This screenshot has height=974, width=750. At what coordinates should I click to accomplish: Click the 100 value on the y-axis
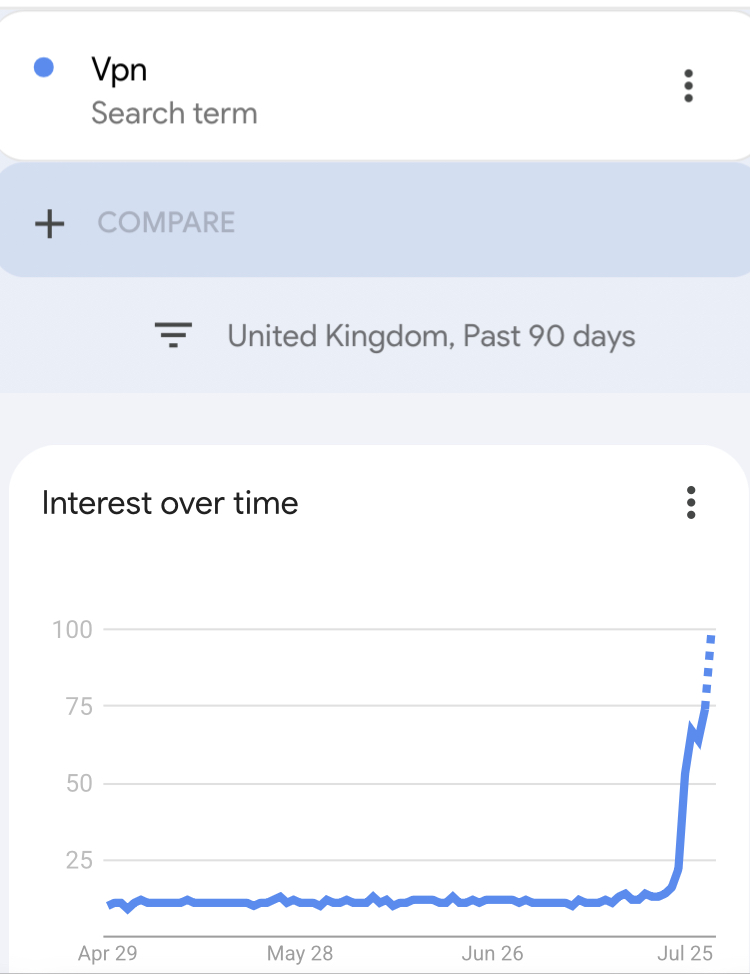72,629
